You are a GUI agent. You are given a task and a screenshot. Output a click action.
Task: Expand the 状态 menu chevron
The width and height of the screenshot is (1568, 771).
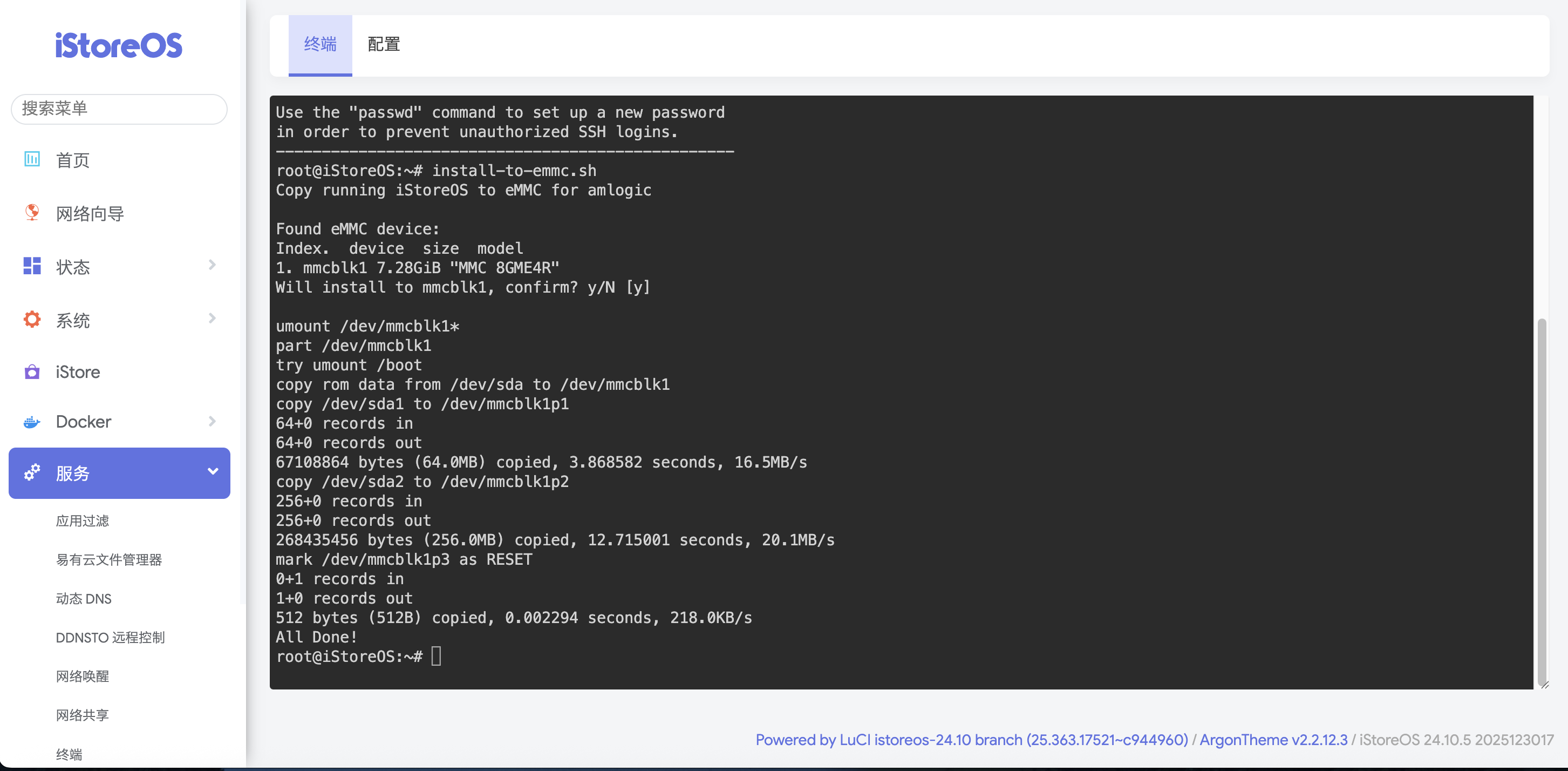coord(212,265)
